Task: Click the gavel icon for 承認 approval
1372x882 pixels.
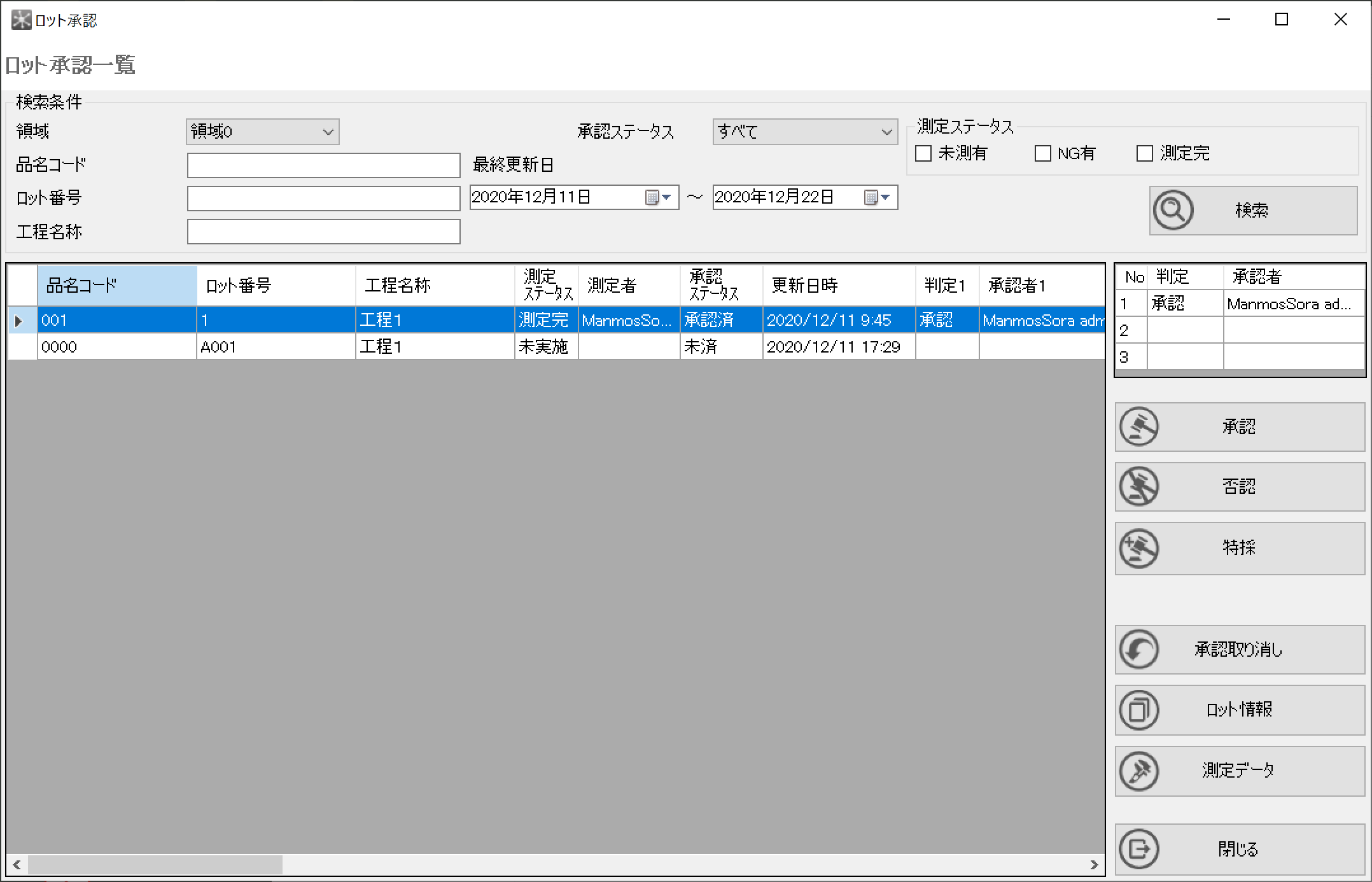Action: coord(1140,426)
